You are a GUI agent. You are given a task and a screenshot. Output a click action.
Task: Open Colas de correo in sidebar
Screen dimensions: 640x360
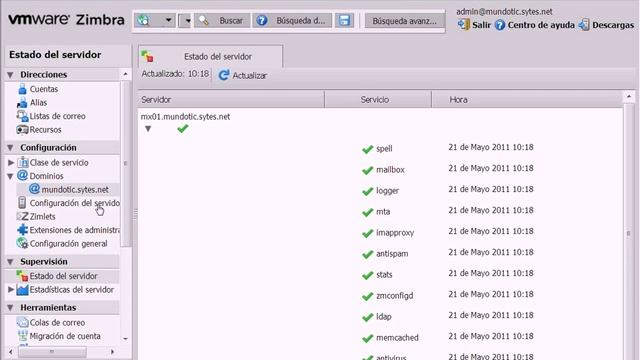[x=58, y=322]
